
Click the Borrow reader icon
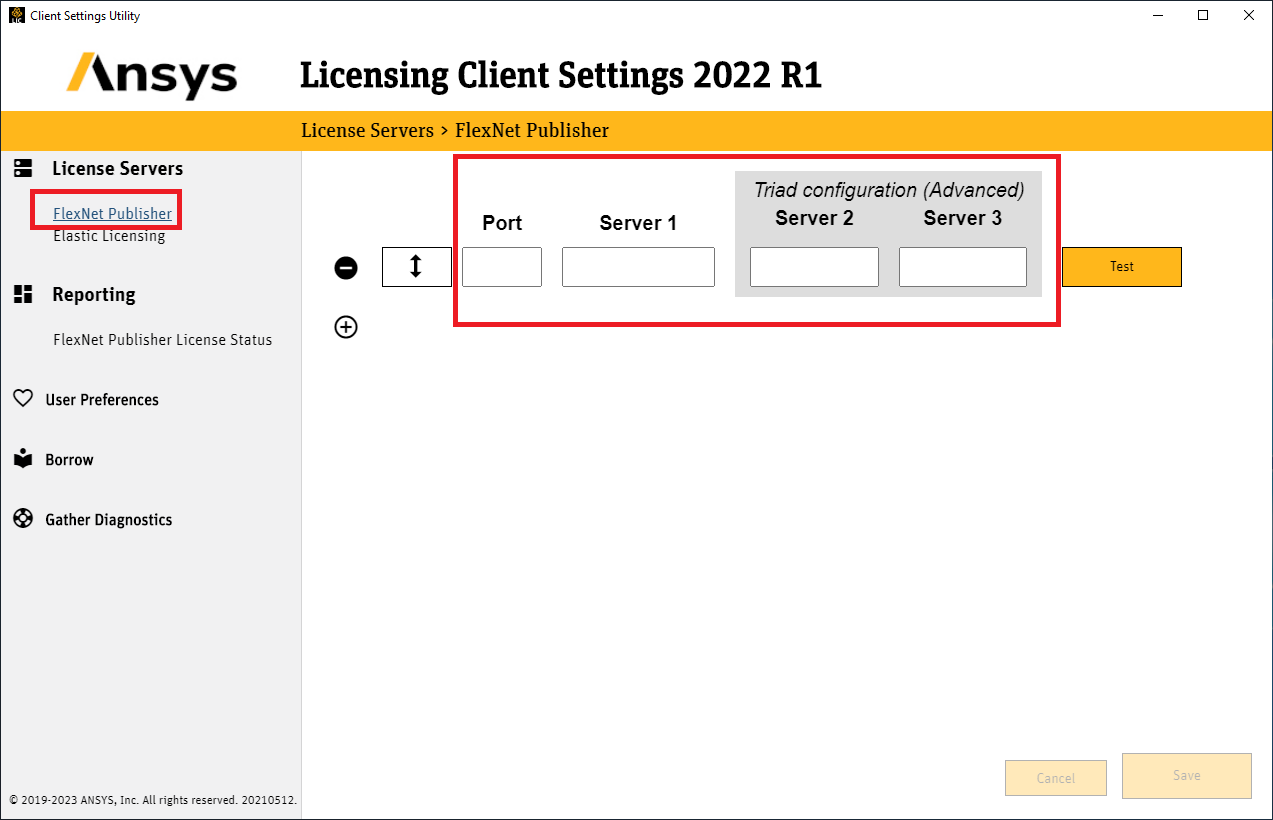(23, 459)
